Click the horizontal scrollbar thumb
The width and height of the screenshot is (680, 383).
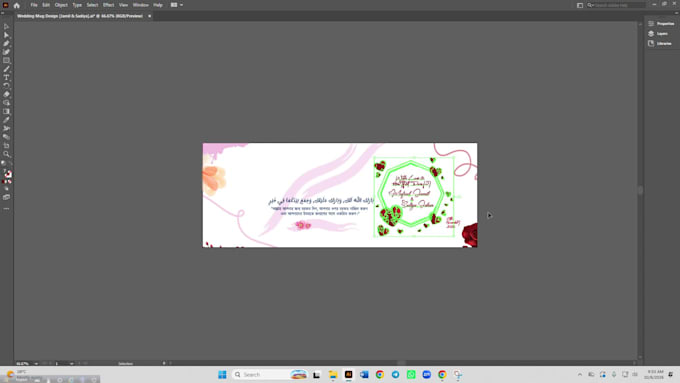(402, 363)
